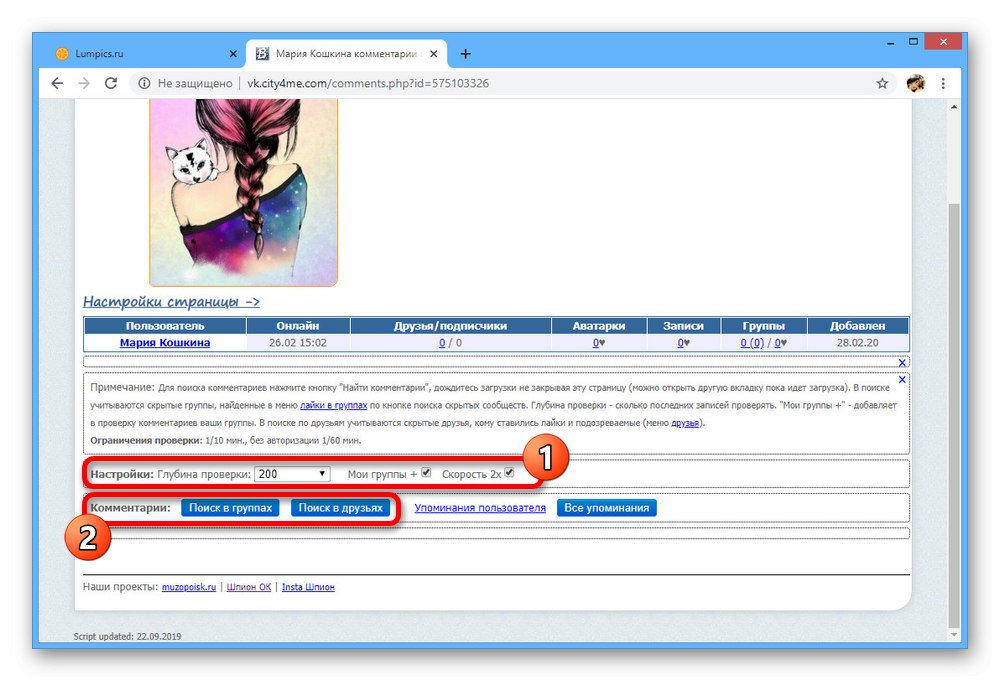Close the Lumpics.ru tab
The height and width of the screenshot is (681, 1000).
[233, 54]
